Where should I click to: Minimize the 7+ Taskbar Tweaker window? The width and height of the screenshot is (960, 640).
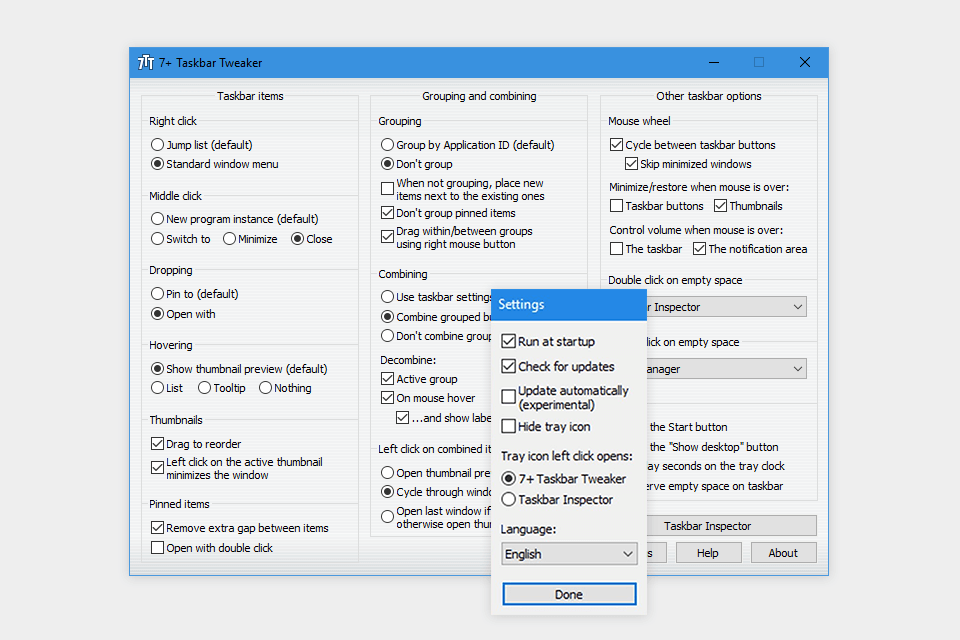[714, 62]
